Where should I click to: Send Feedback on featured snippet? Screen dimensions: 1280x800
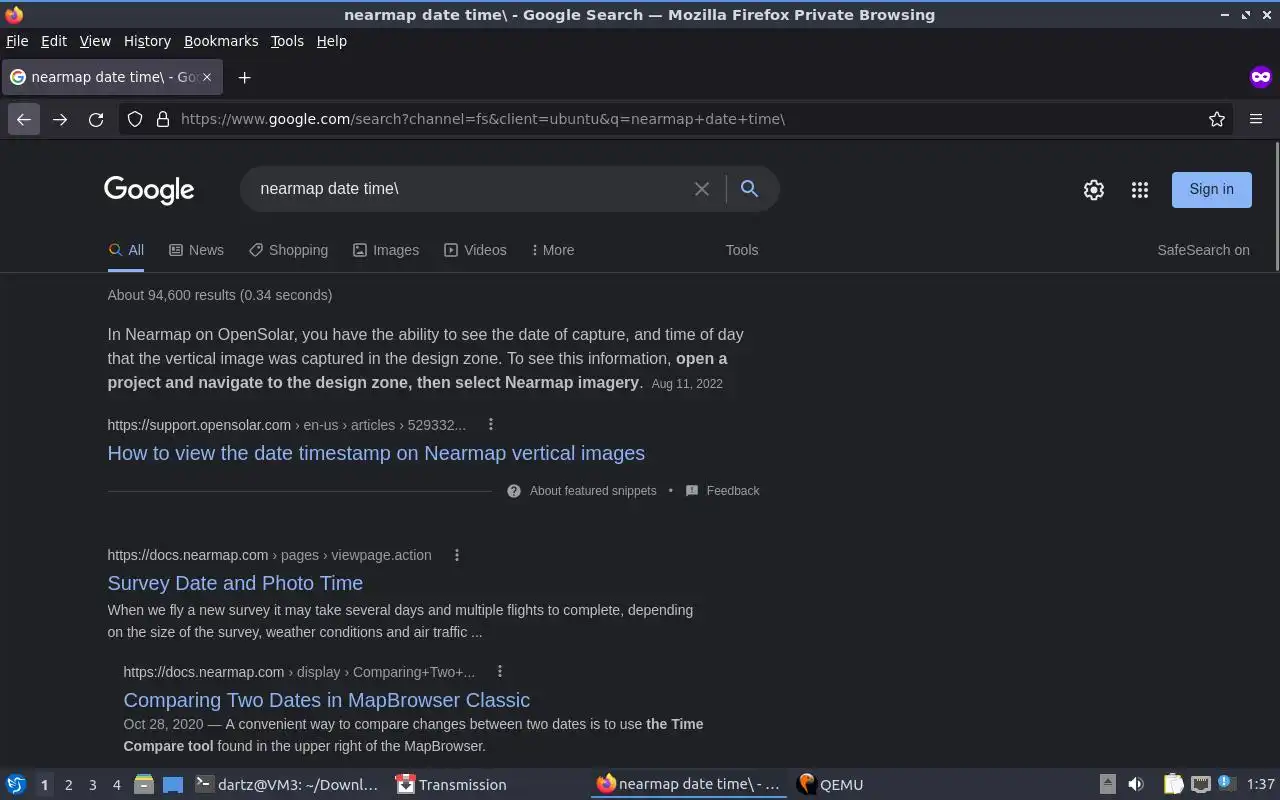(722, 491)
